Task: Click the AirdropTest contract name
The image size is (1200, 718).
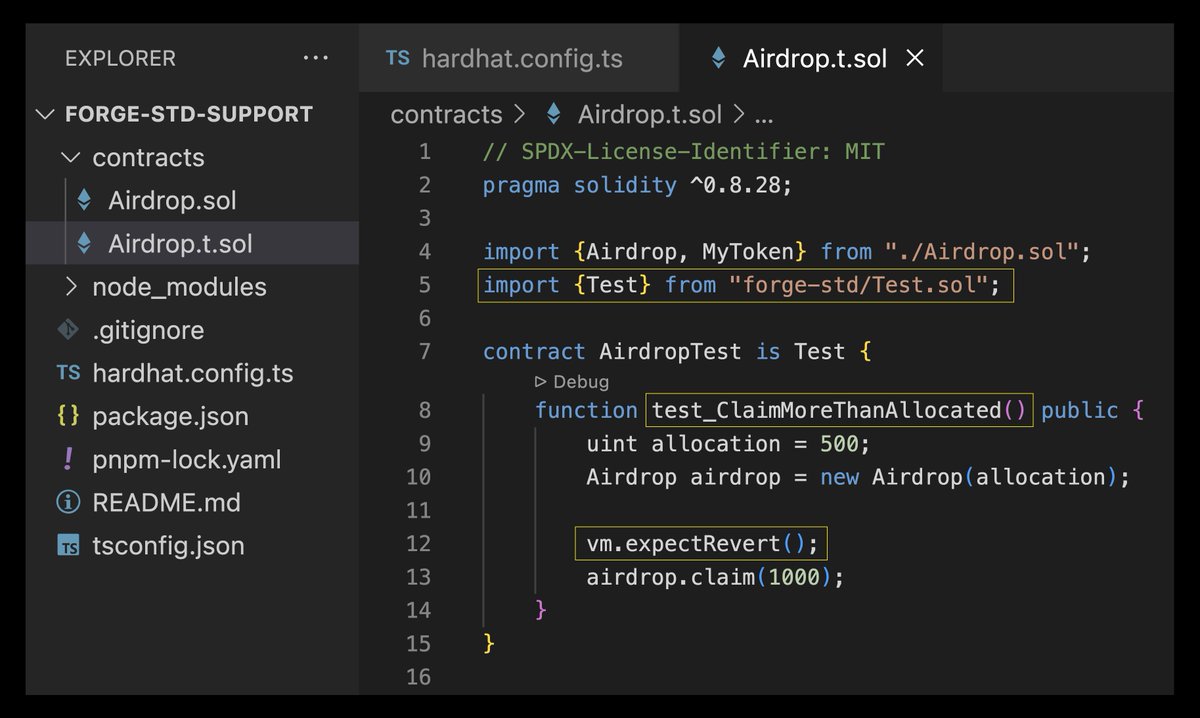Action: 670,352
